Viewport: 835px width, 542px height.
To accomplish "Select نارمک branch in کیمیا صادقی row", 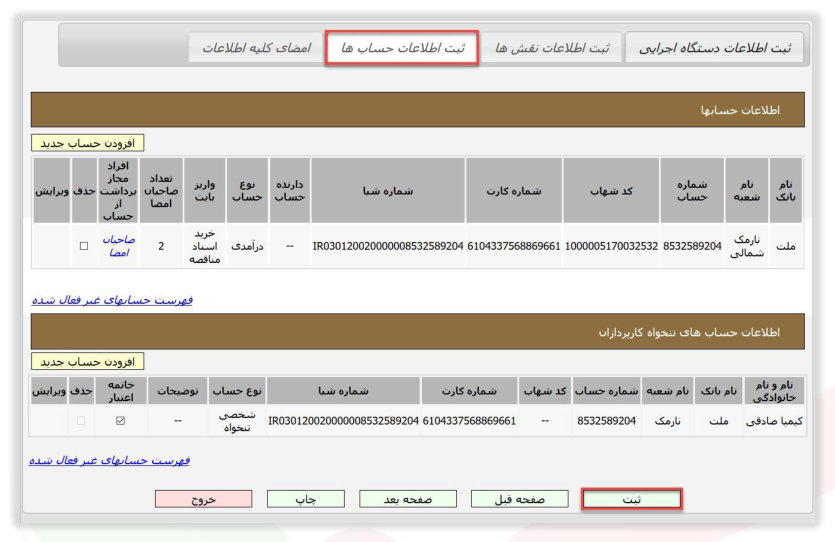I will pyautogui.click(x=668, y=421).
